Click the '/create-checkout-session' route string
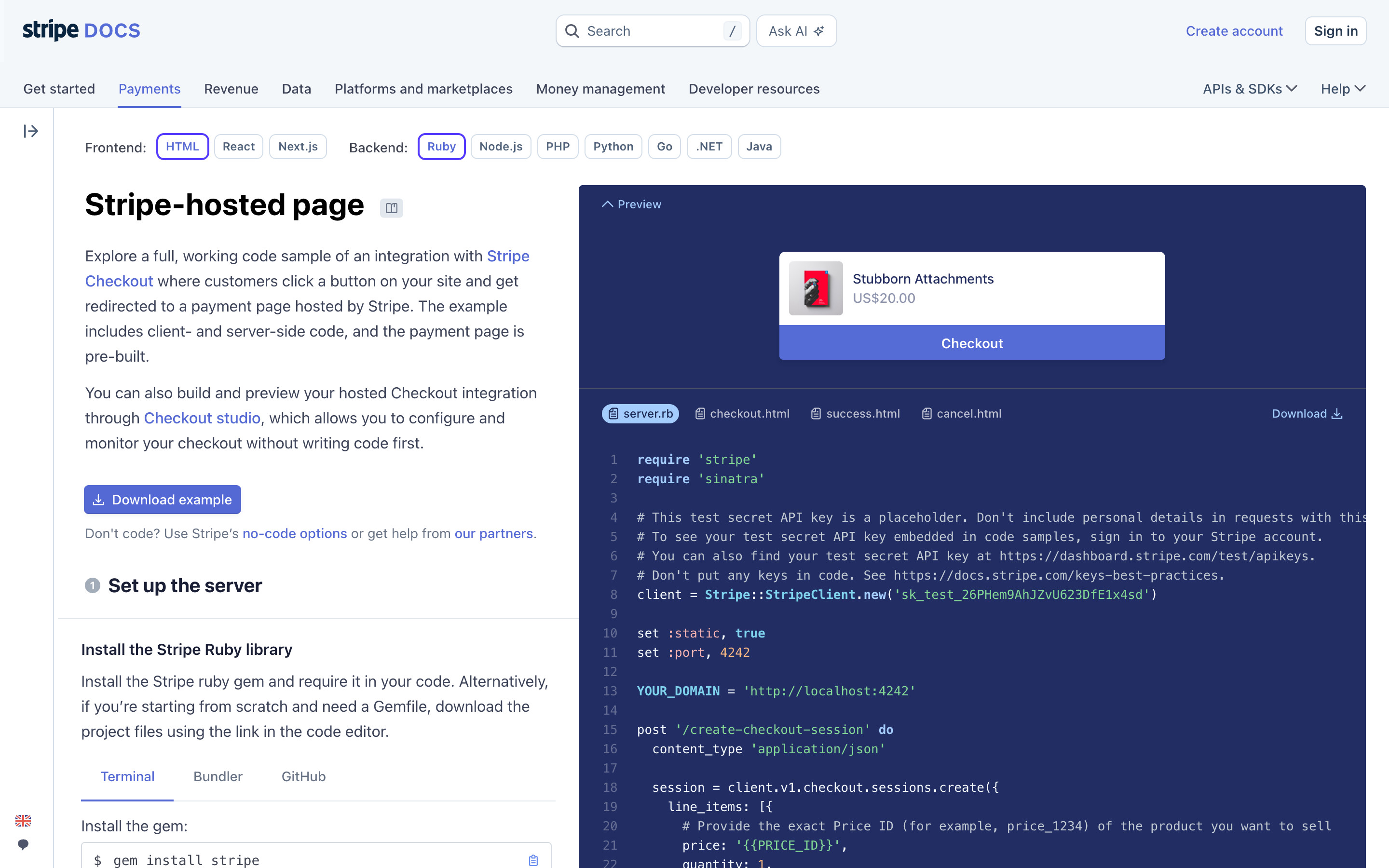 pos(773,730)
